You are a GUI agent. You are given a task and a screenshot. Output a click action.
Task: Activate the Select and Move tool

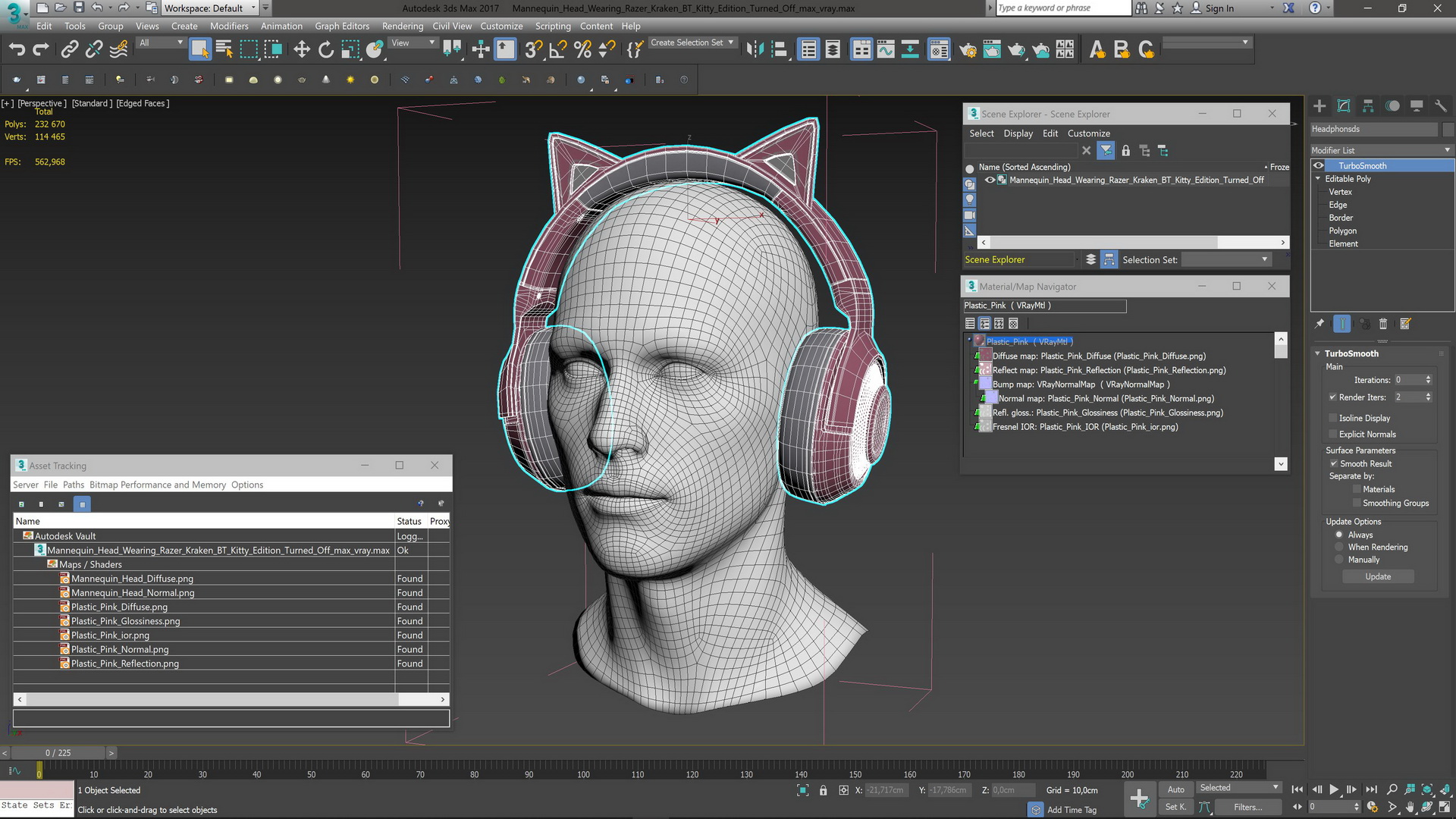[x=302, y=50]
